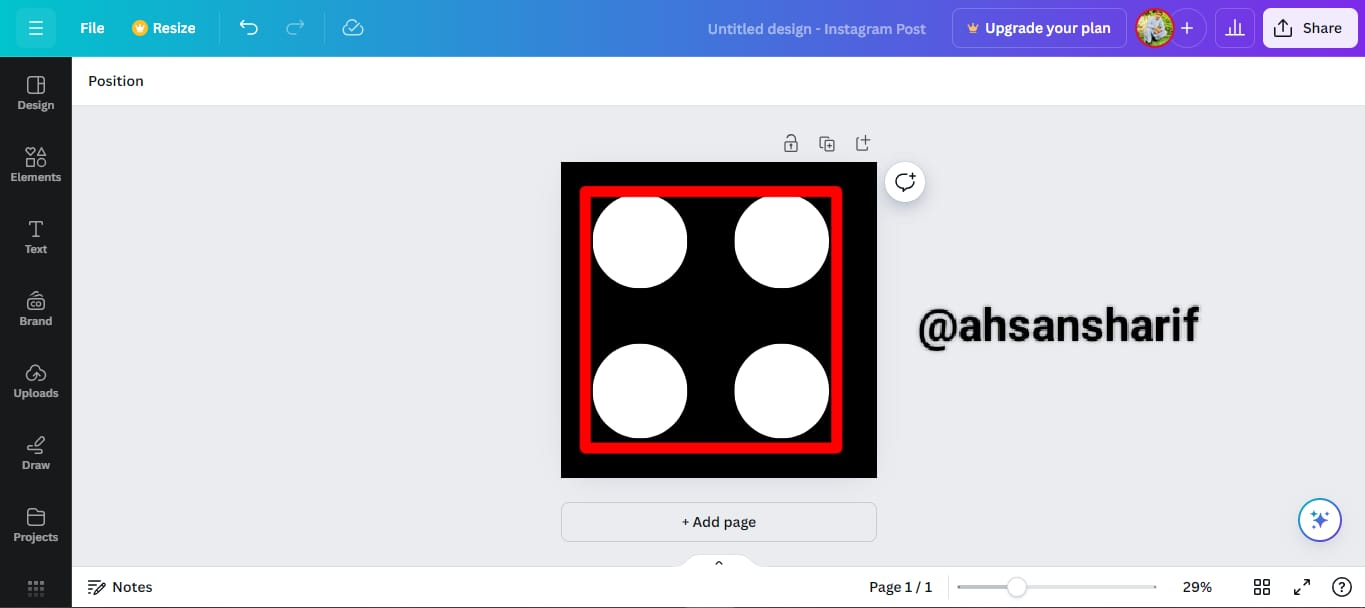Open the Magic assistant sparkle button

[x=1319, y=520]
